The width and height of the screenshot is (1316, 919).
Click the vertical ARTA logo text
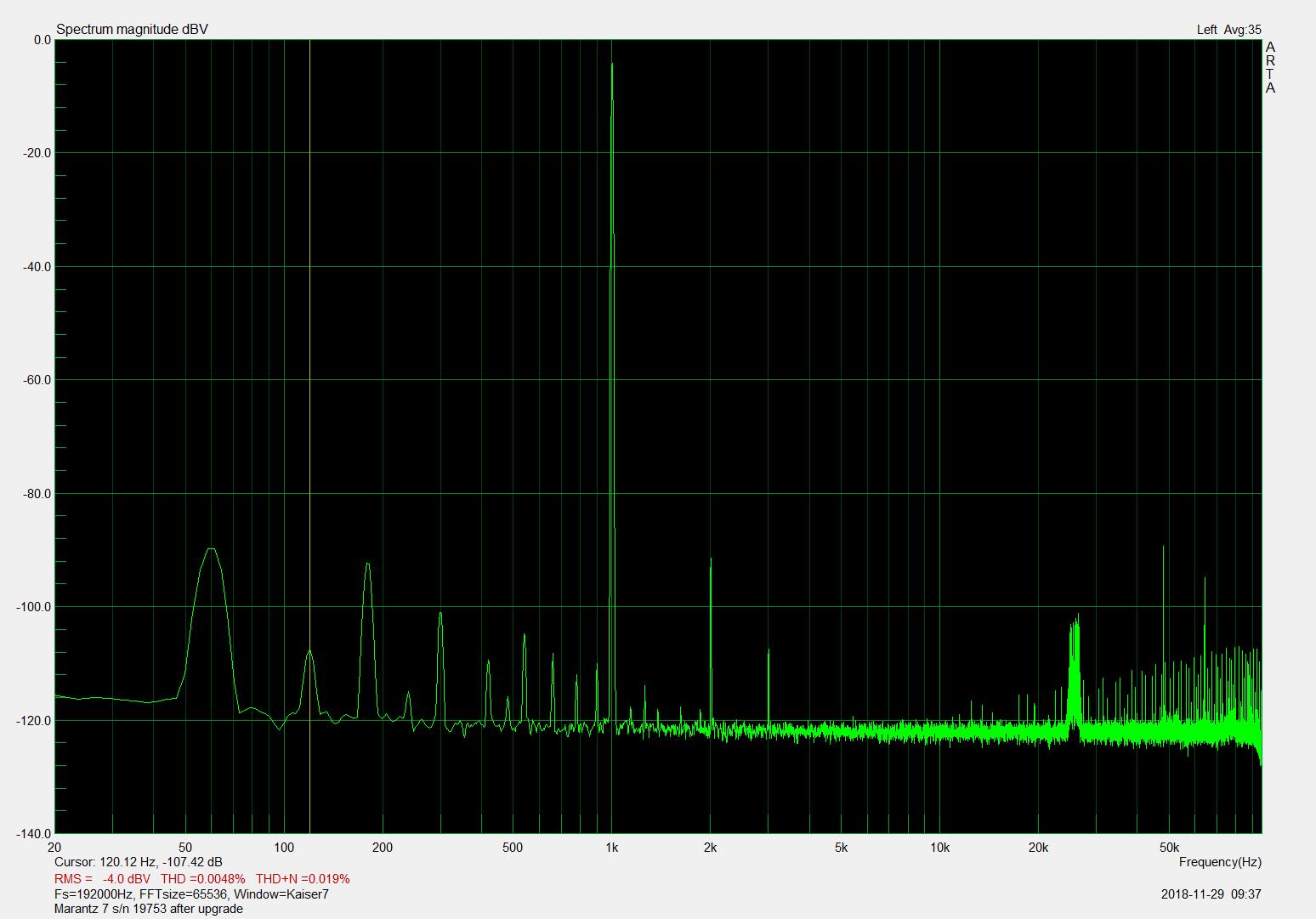[x=1270, y=68]
